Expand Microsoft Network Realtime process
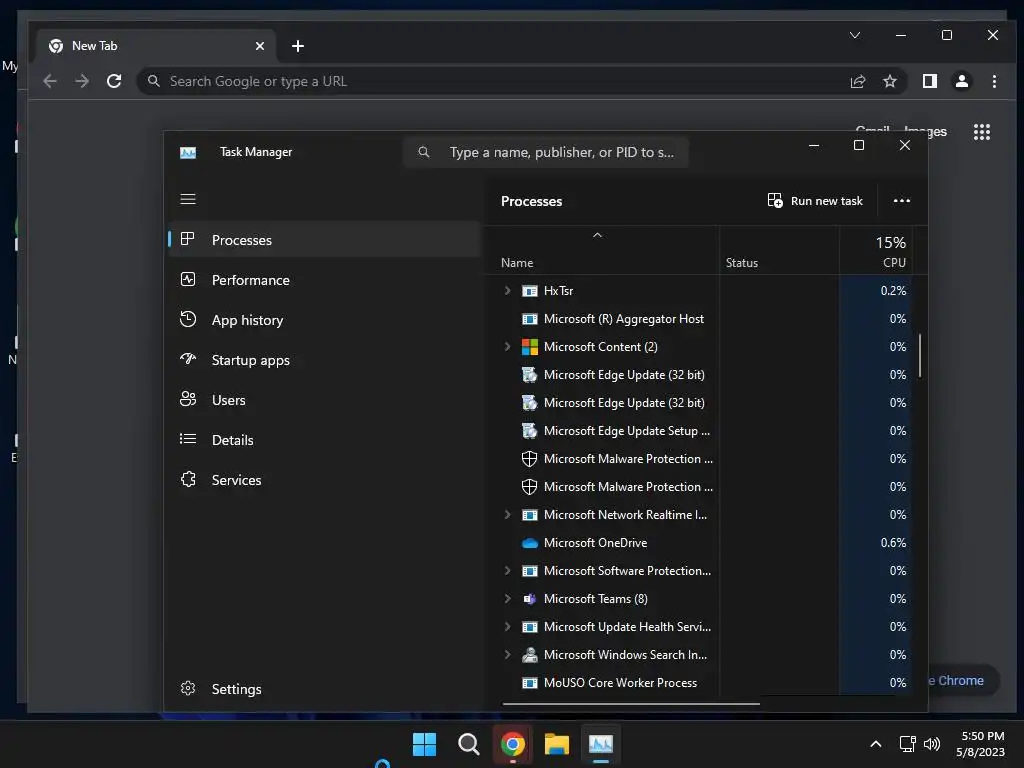Screen dimensions: 1024x768 click(507, 515)
